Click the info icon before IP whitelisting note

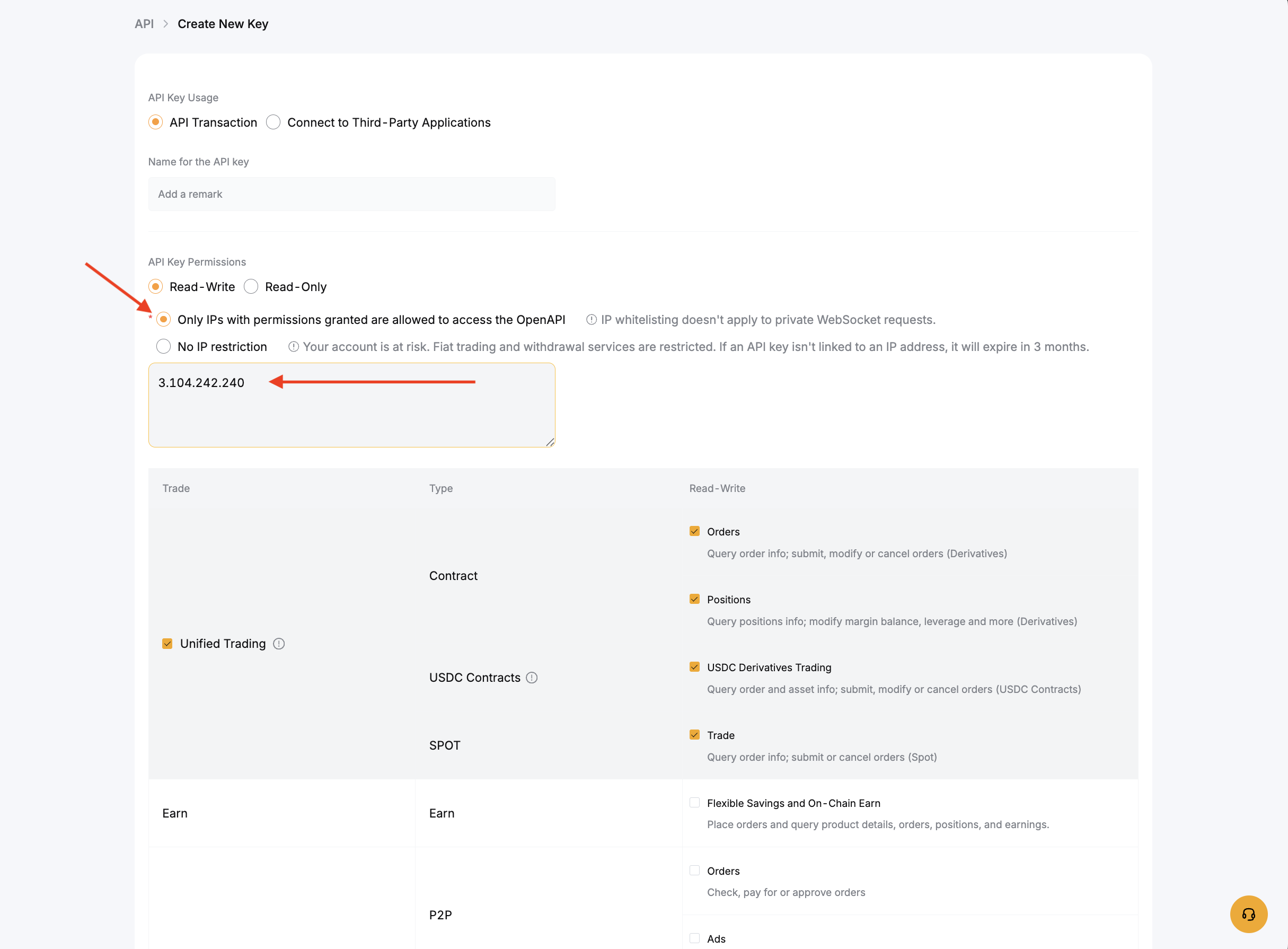click(591, 319)
